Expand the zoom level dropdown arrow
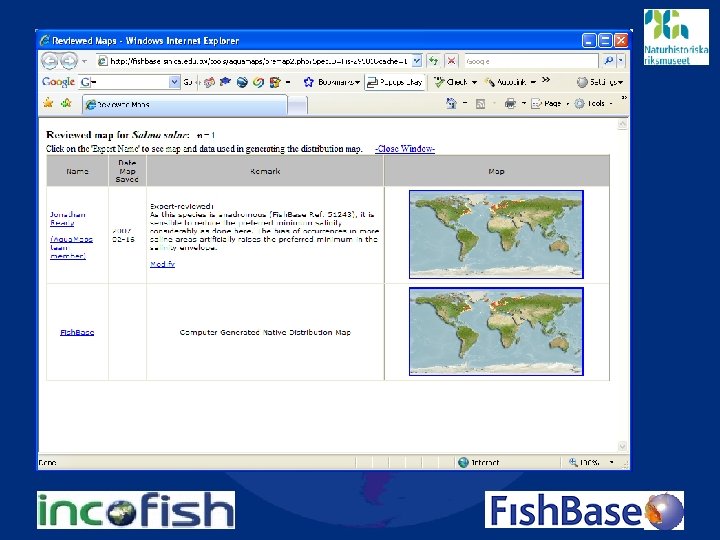 click(x=612, y=462)
